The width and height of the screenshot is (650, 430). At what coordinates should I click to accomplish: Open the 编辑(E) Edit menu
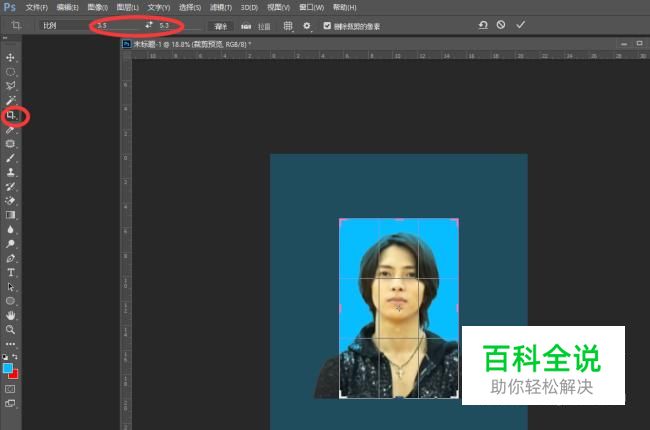67,7
